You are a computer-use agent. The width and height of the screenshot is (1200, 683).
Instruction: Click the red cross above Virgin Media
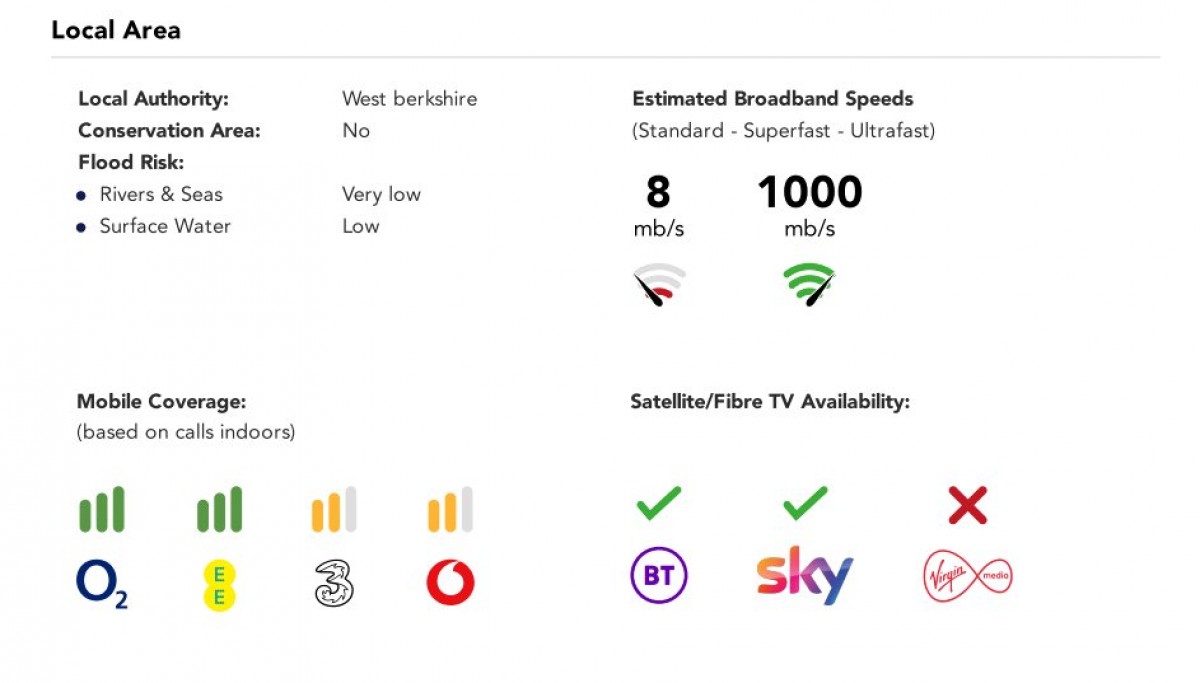(967, 505)
